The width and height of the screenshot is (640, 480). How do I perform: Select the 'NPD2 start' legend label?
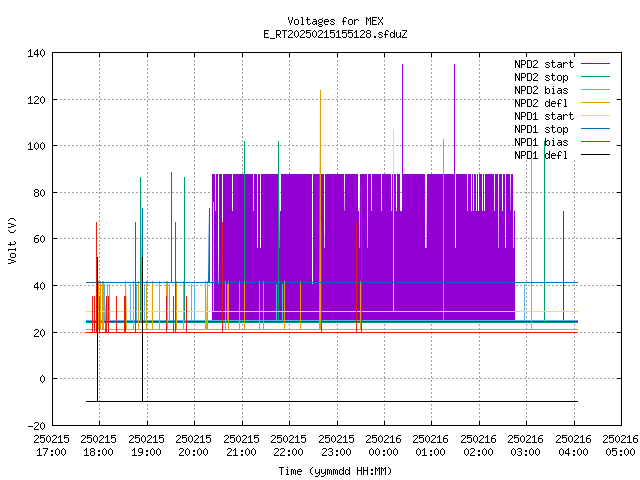544,64
